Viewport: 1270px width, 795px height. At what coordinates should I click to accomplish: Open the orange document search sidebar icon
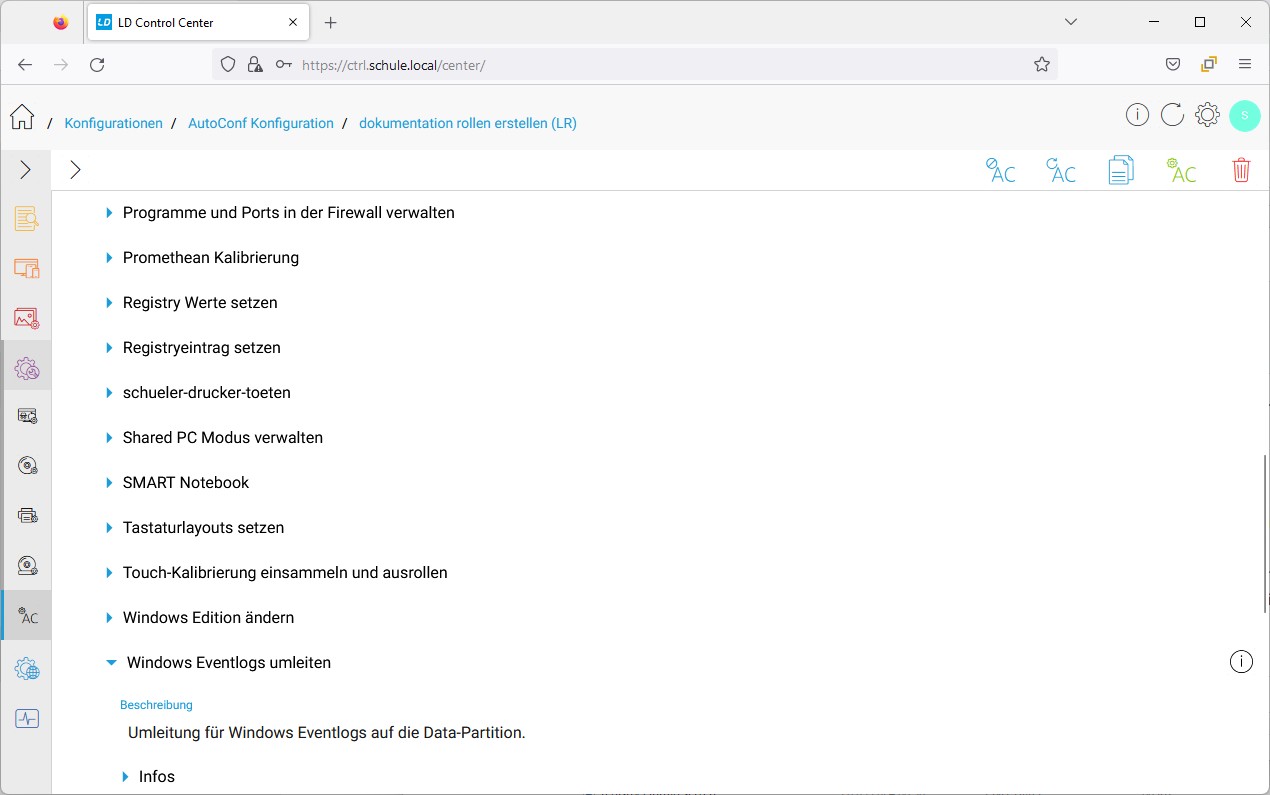pyautogui.click(x=27, y=219)
